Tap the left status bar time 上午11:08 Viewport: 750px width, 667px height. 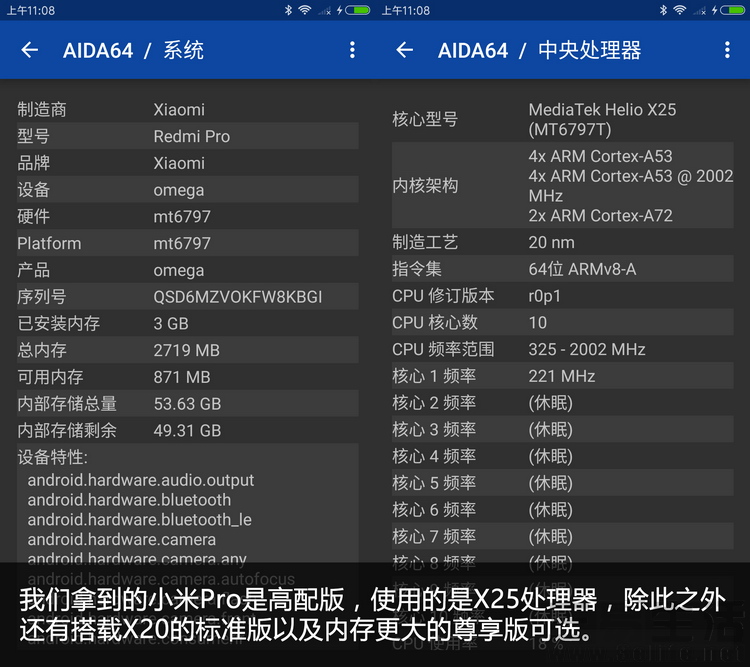[31, 11]
